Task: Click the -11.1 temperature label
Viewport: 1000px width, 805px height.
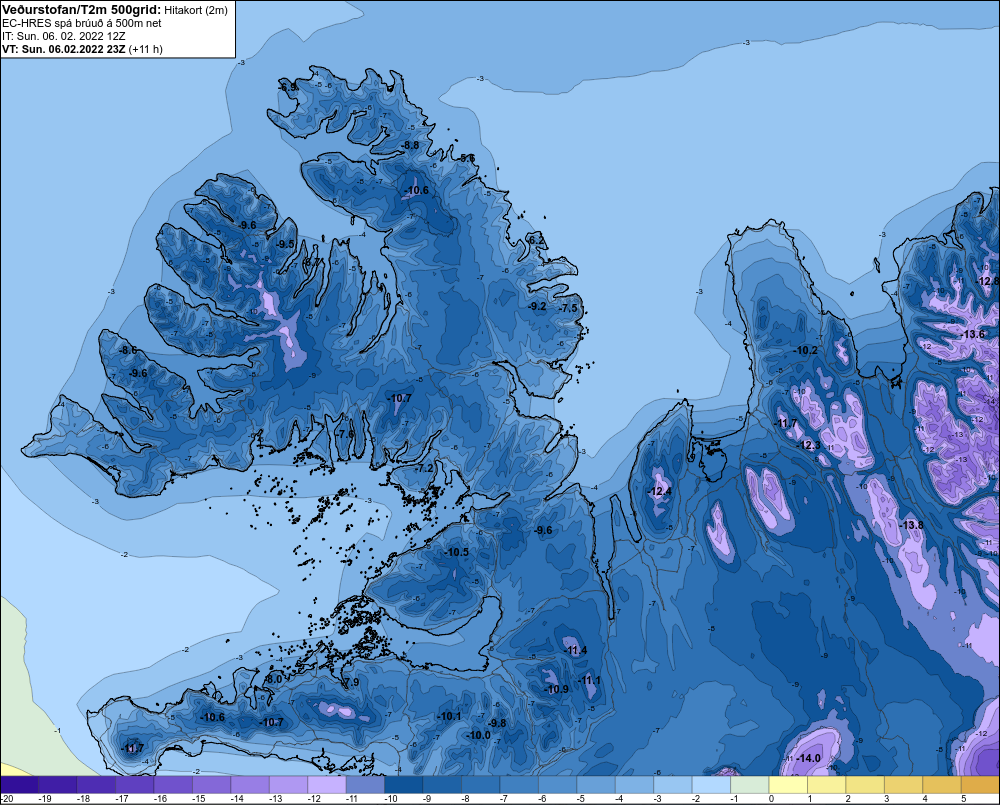Action: pyautogui.click(x=589, y=680)
